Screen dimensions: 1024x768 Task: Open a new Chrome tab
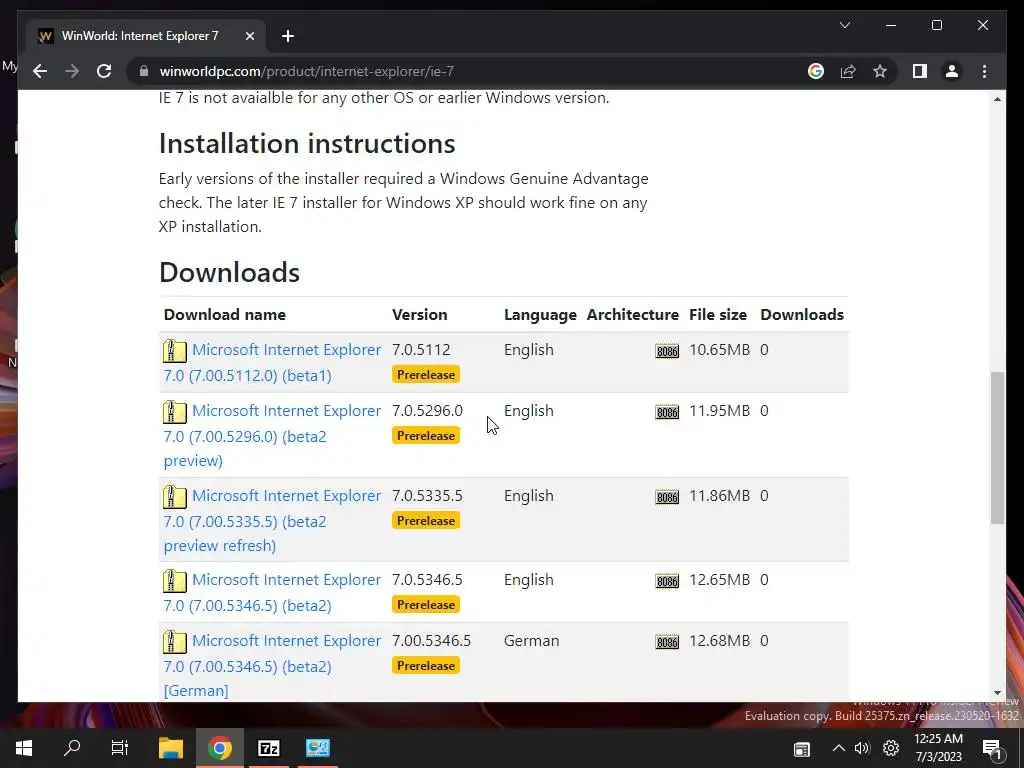[x=287, y=36]
